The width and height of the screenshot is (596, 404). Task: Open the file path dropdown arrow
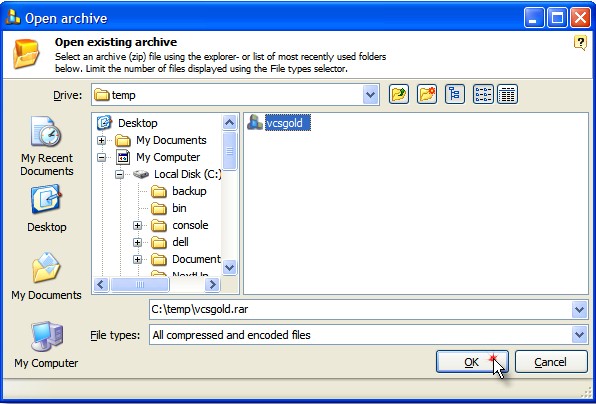pos(579,309)
